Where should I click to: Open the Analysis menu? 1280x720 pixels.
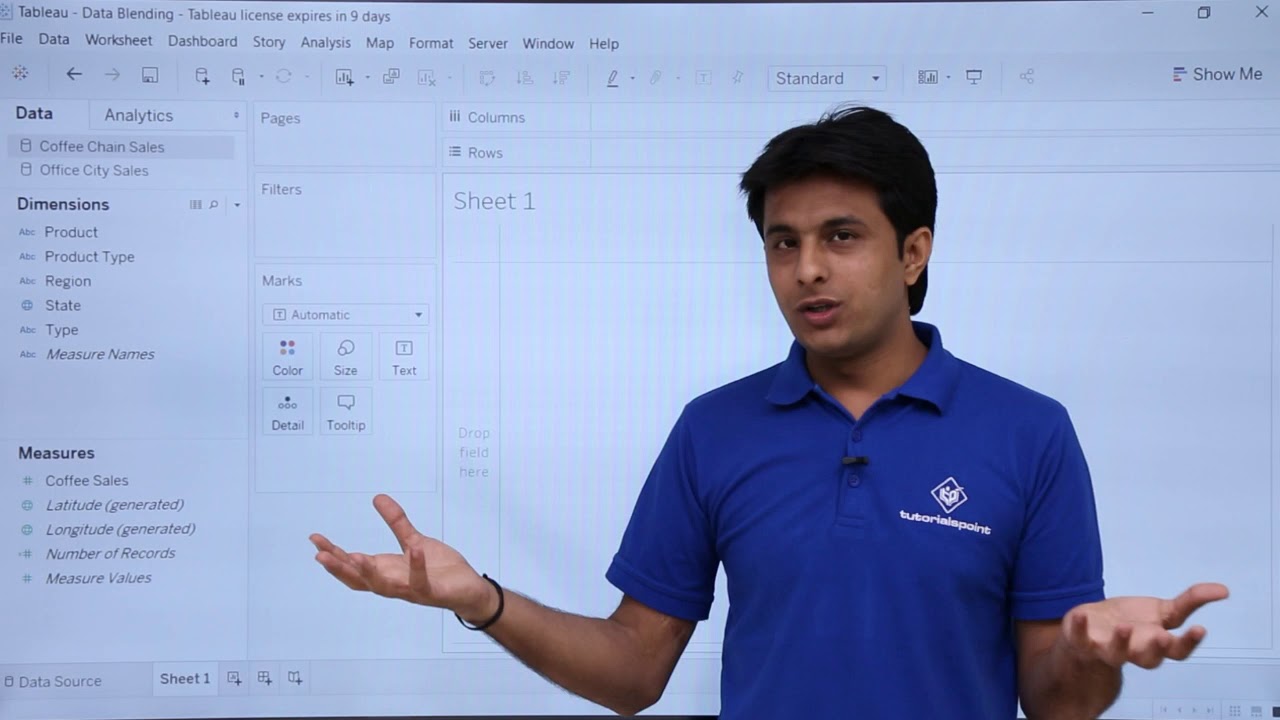[326, 42]
